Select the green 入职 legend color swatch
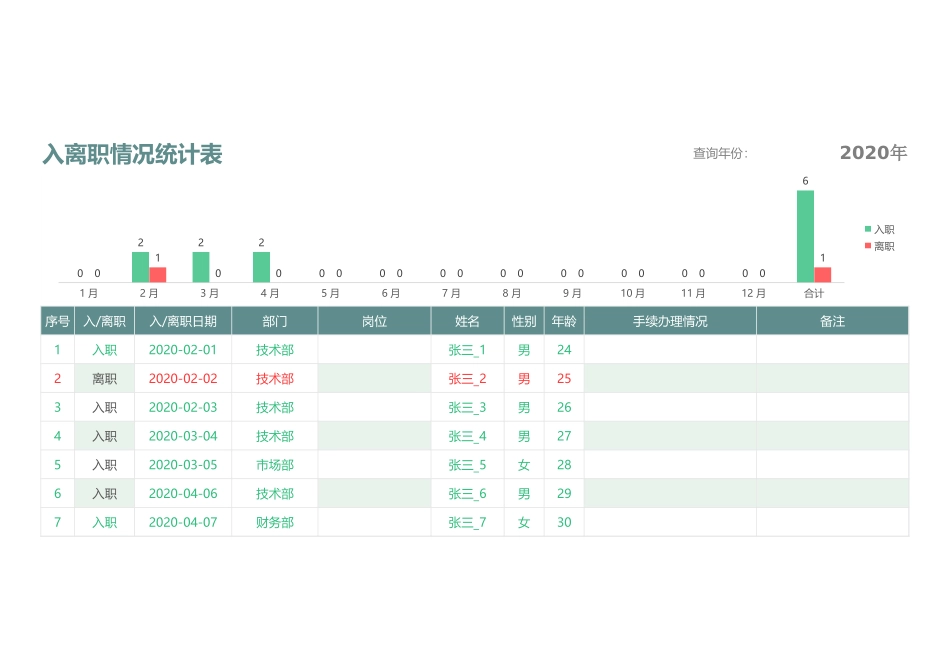The height and width of the screenshot is (672, 950). (x=868, y=229)
